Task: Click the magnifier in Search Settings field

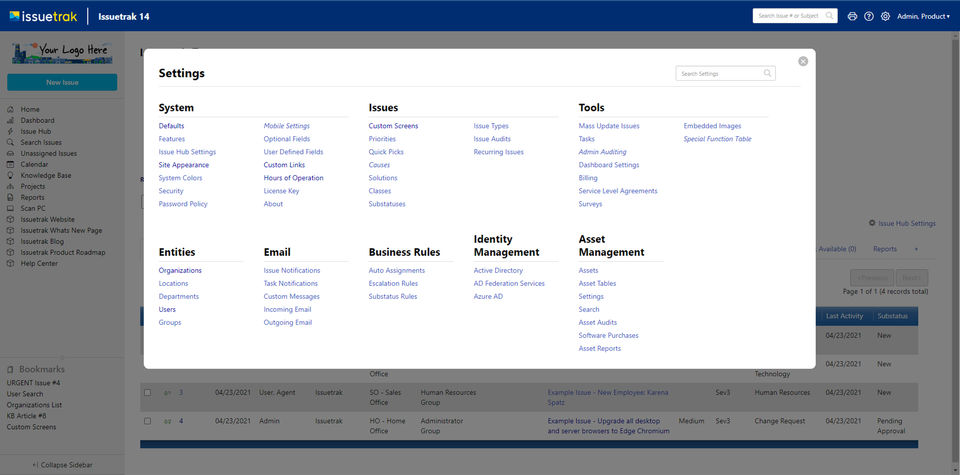Action: tap(767, 73)
